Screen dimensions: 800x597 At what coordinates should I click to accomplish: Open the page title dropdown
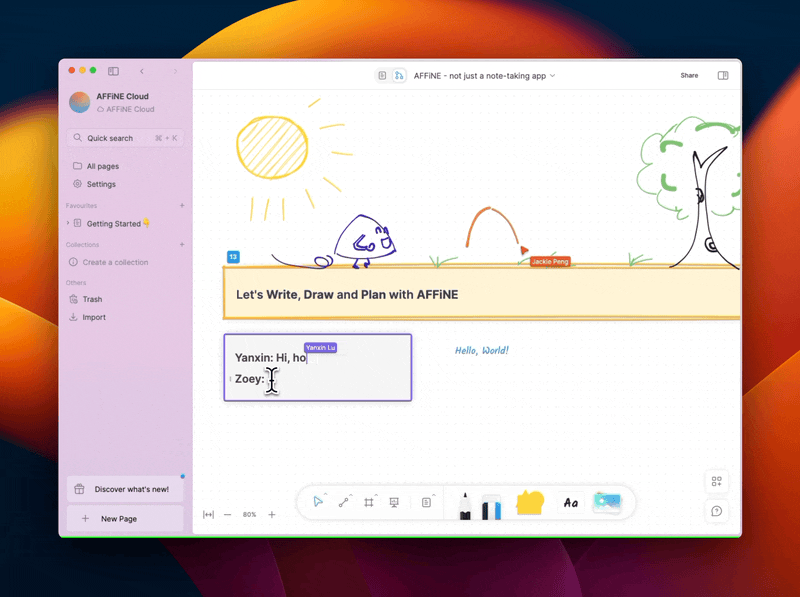click(x=553, y=76)
